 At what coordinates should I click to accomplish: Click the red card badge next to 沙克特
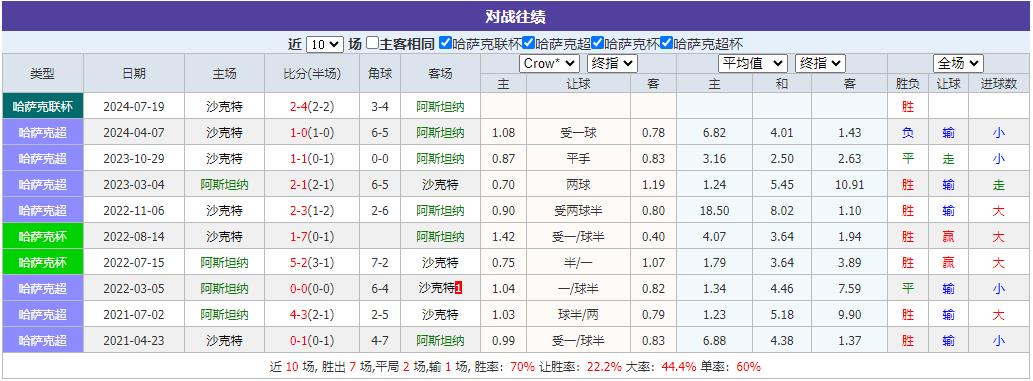pyautogui.click(x=459, y=288)
